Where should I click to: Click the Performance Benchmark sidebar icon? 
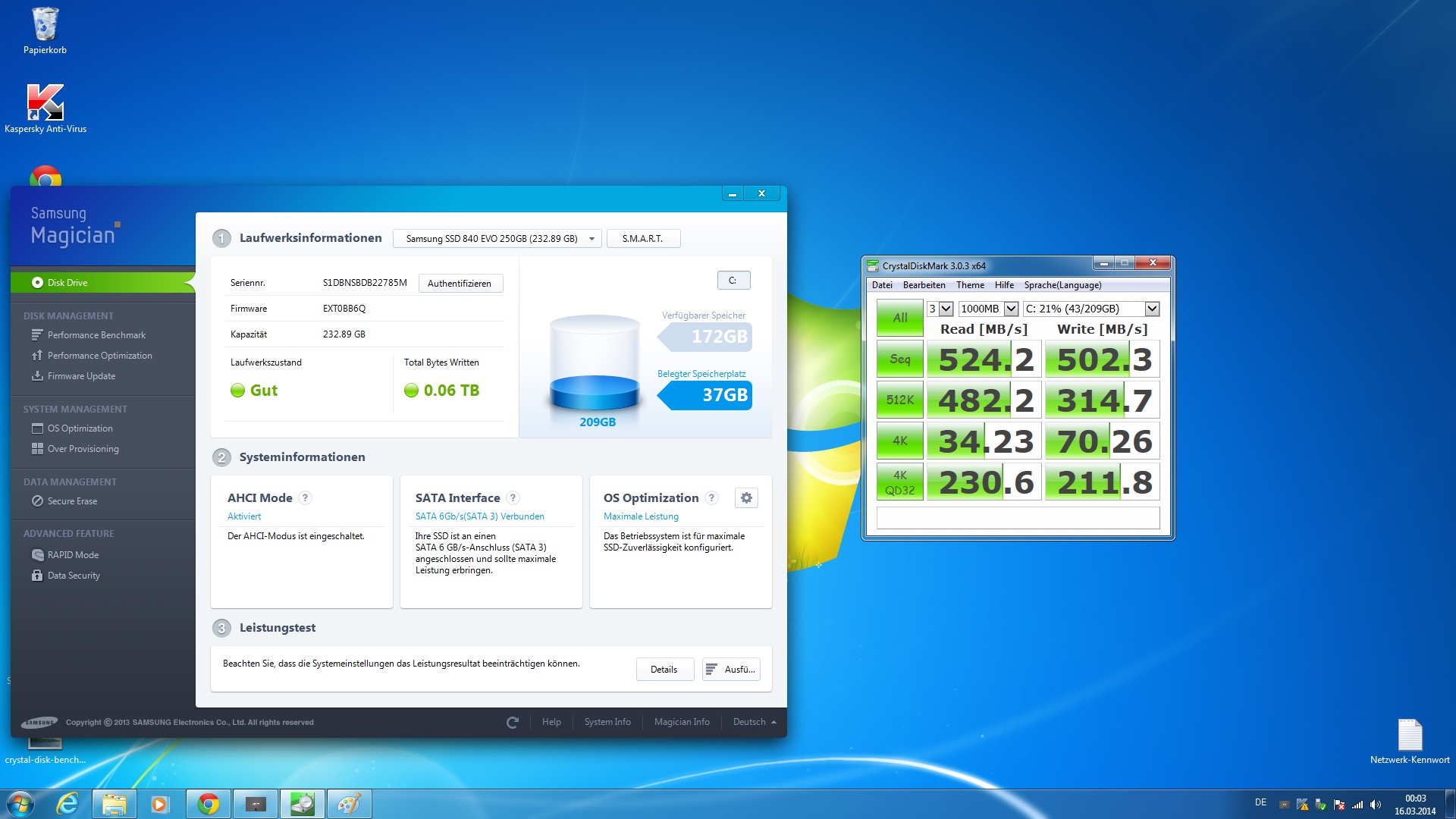37,335
